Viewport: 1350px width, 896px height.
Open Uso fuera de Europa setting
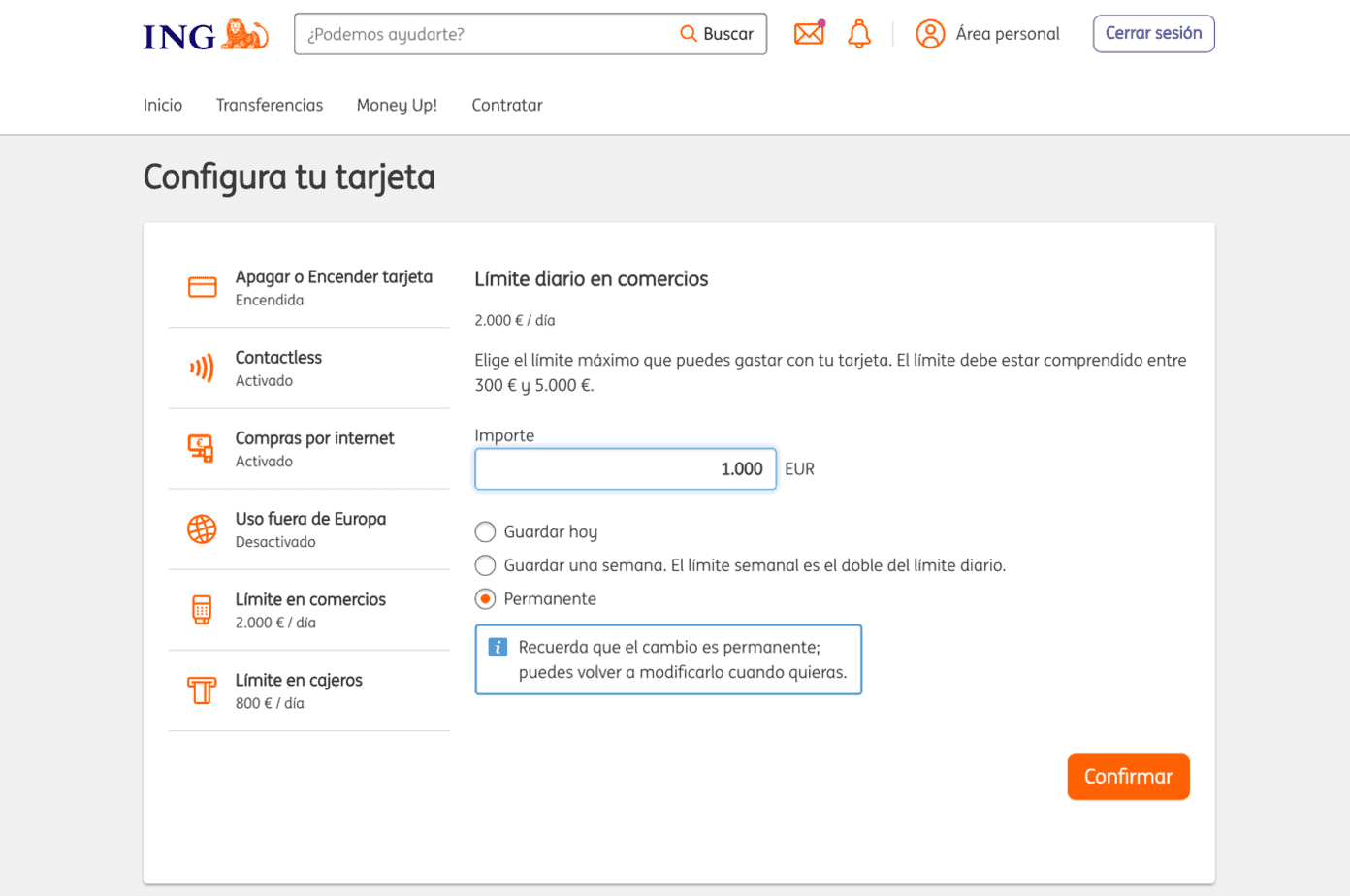coord(309,529)
